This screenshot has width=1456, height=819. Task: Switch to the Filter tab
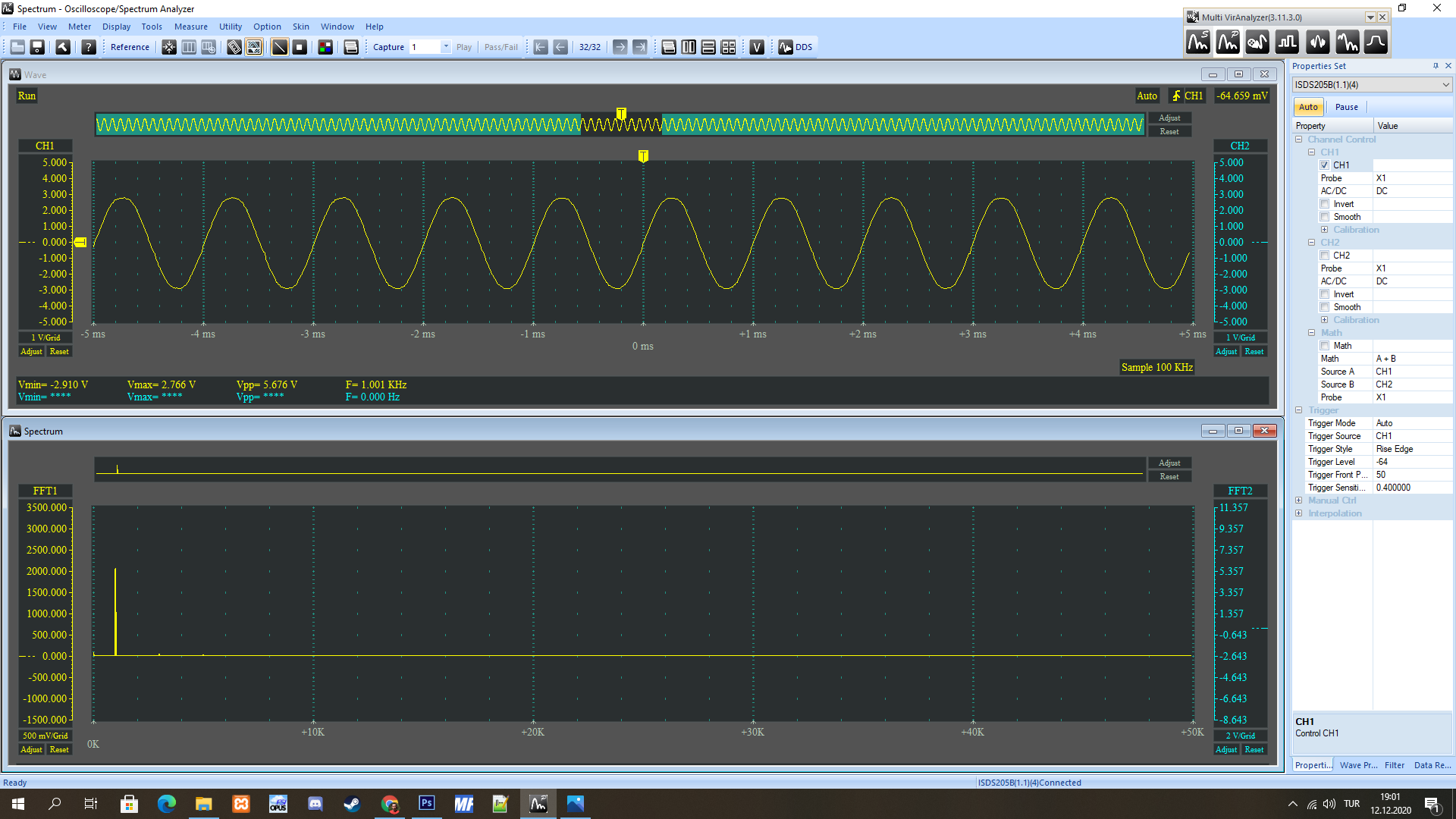pos(1394,765)
